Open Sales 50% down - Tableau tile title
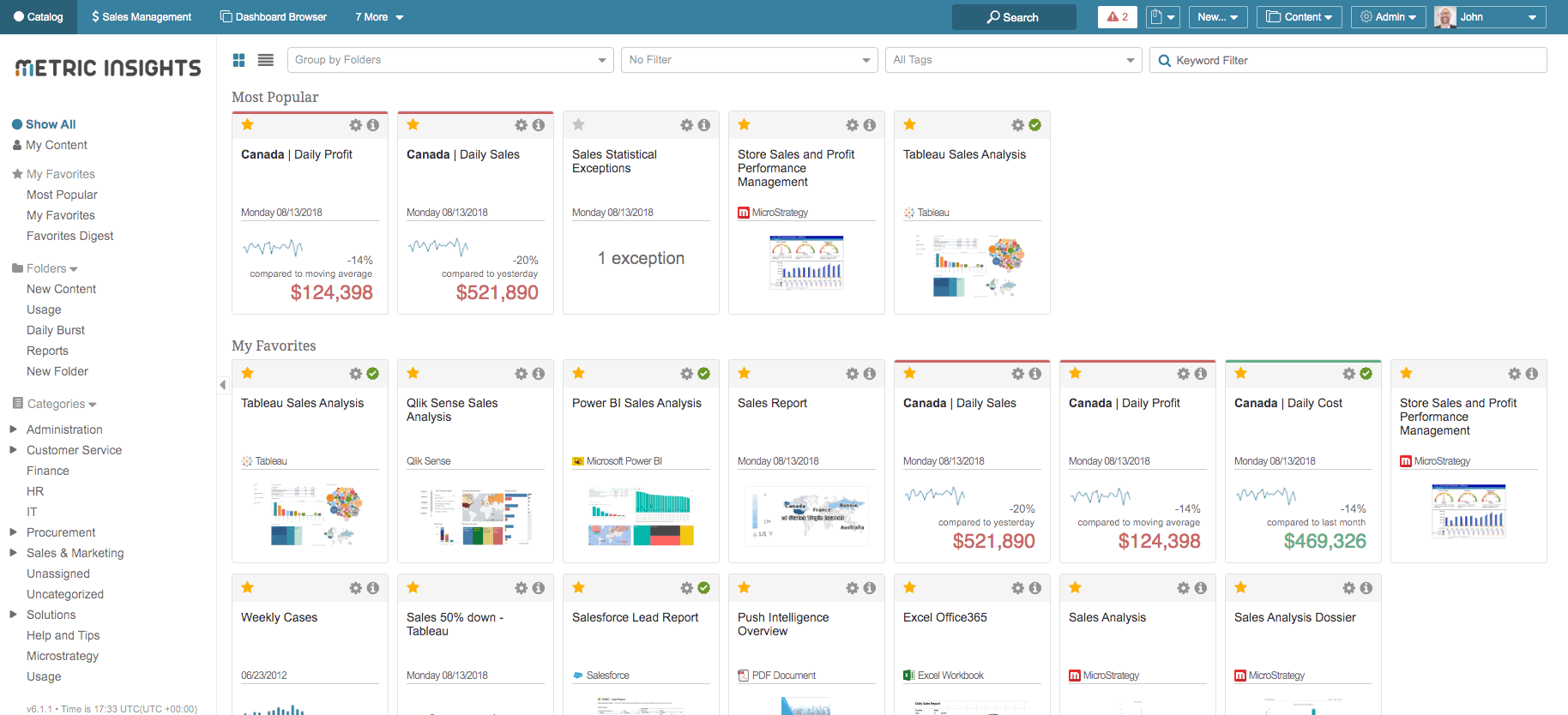Viewport: 1568px width, 715px height. pyautogui.click(x=455, y=624)
